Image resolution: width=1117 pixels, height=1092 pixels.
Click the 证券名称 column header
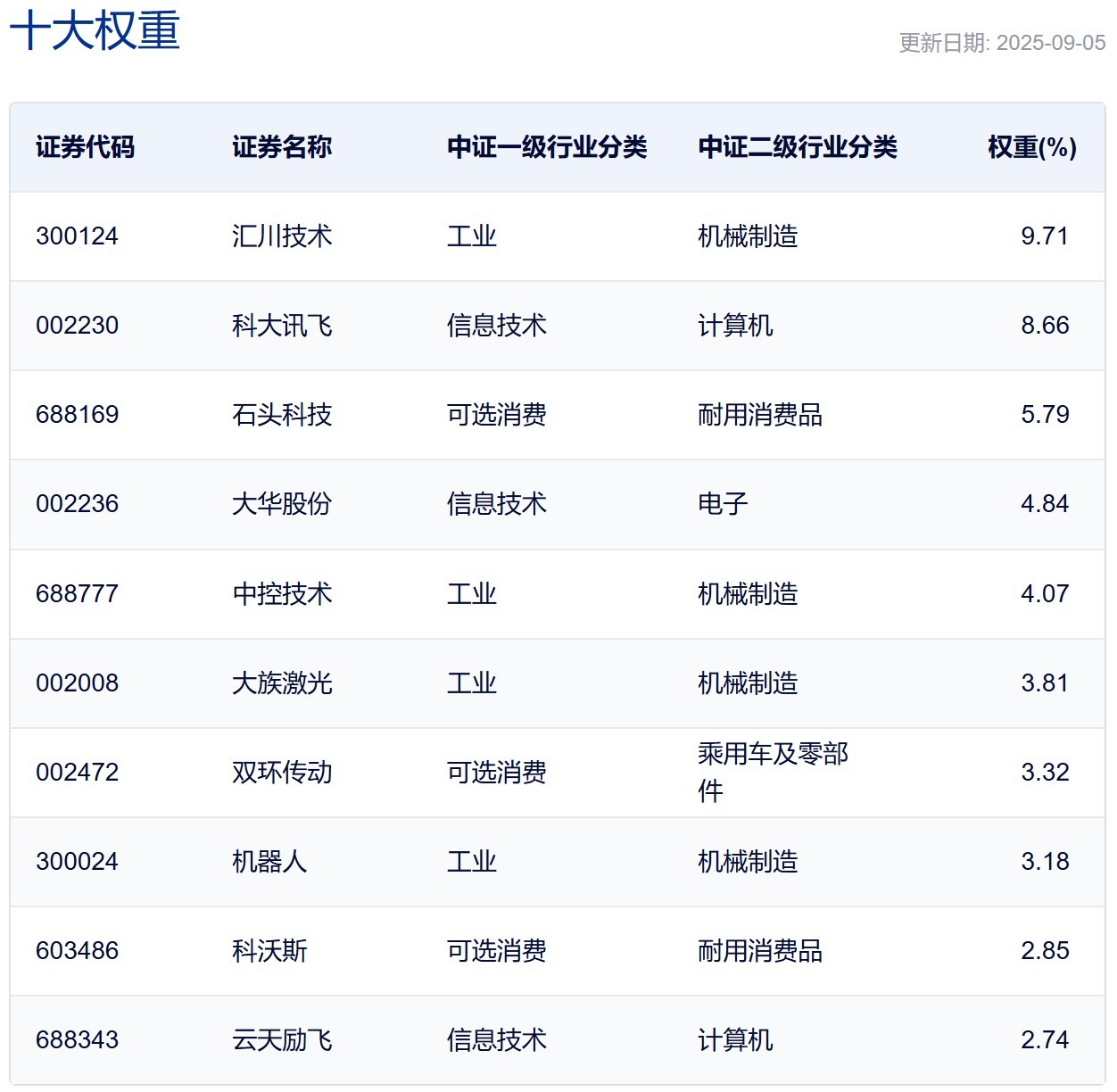[282, 147]
